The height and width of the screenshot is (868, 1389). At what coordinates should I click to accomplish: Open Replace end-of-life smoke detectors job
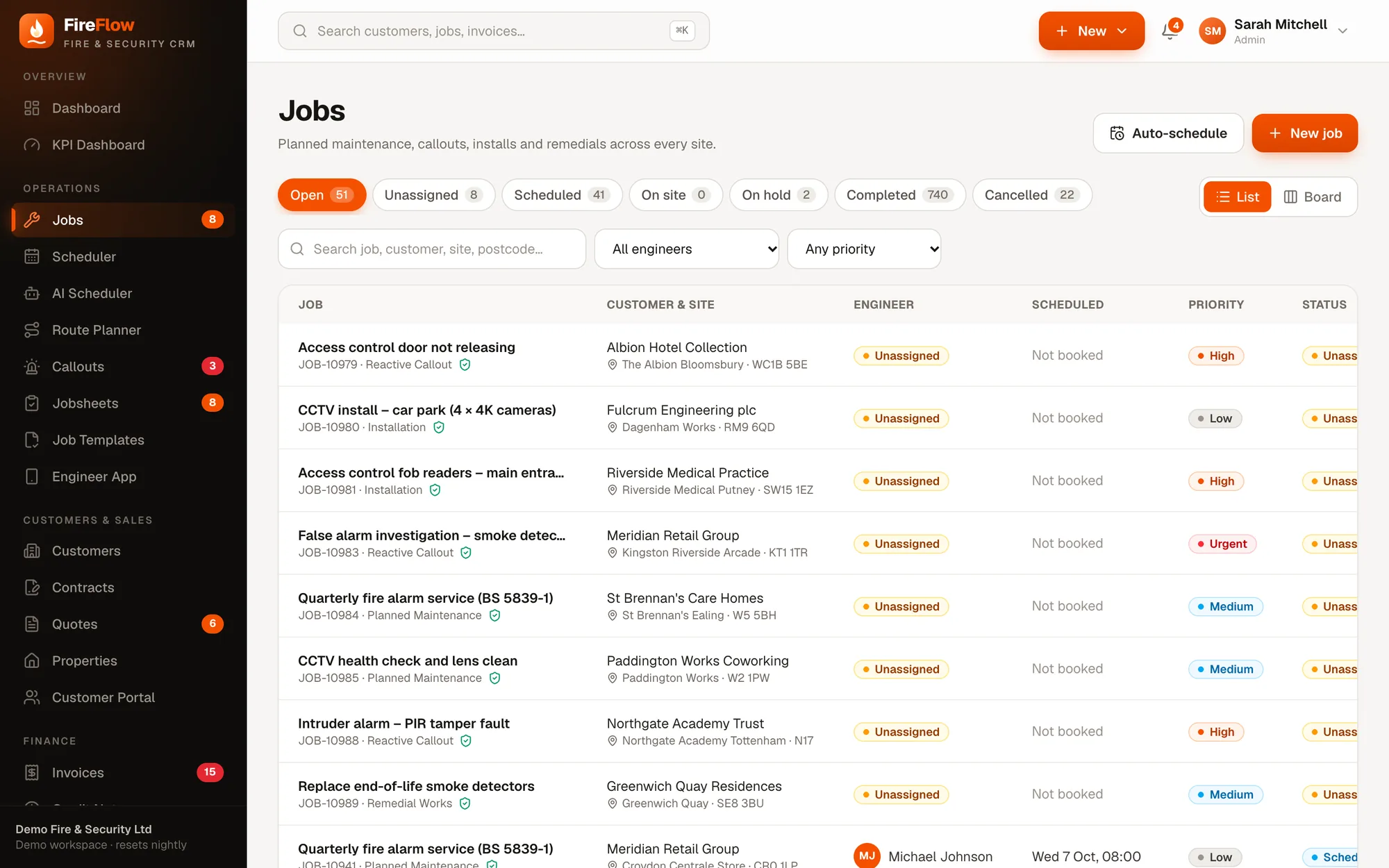coord(416,786)
